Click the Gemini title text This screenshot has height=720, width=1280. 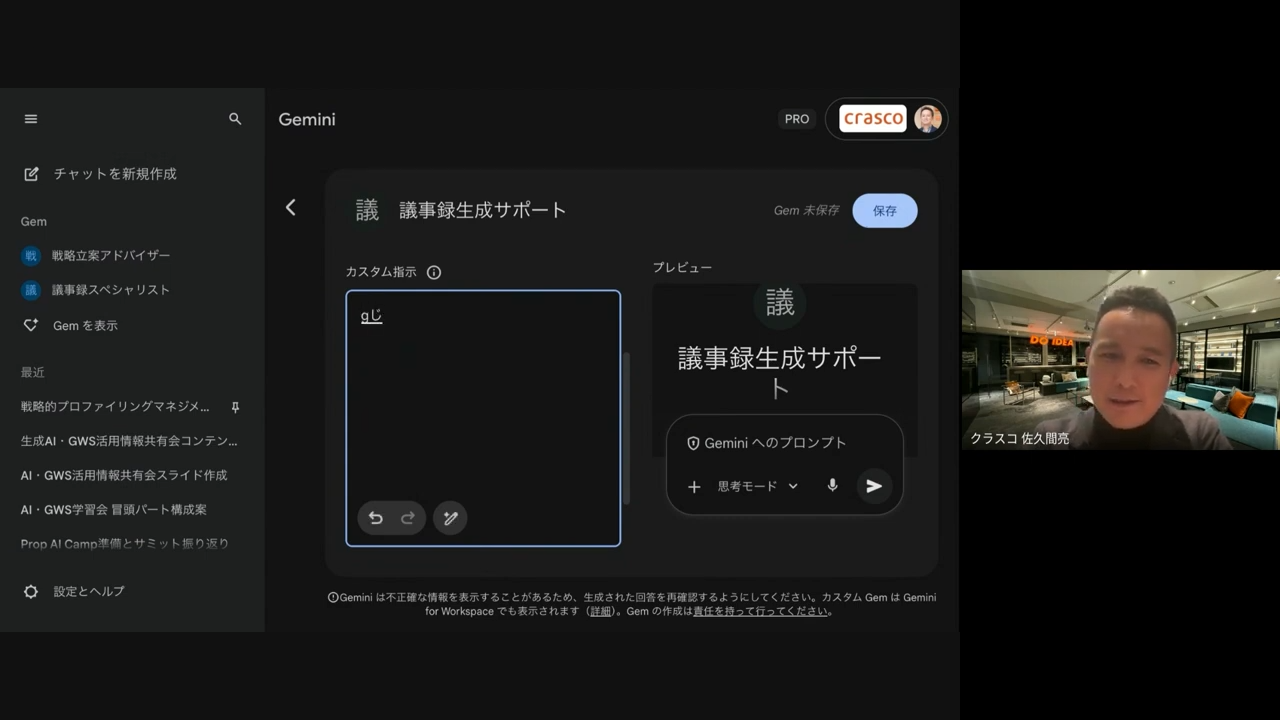point(307,119)
